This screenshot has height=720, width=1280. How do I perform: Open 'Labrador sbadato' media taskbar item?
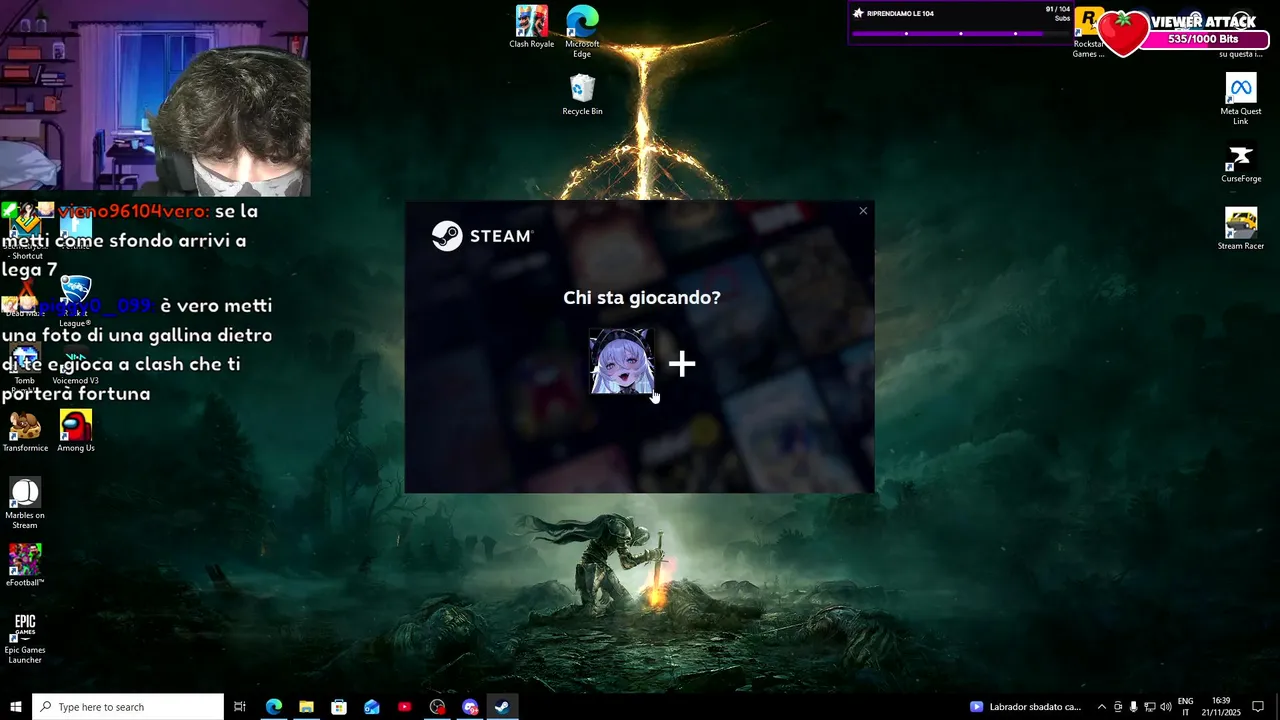[1026, 707]
